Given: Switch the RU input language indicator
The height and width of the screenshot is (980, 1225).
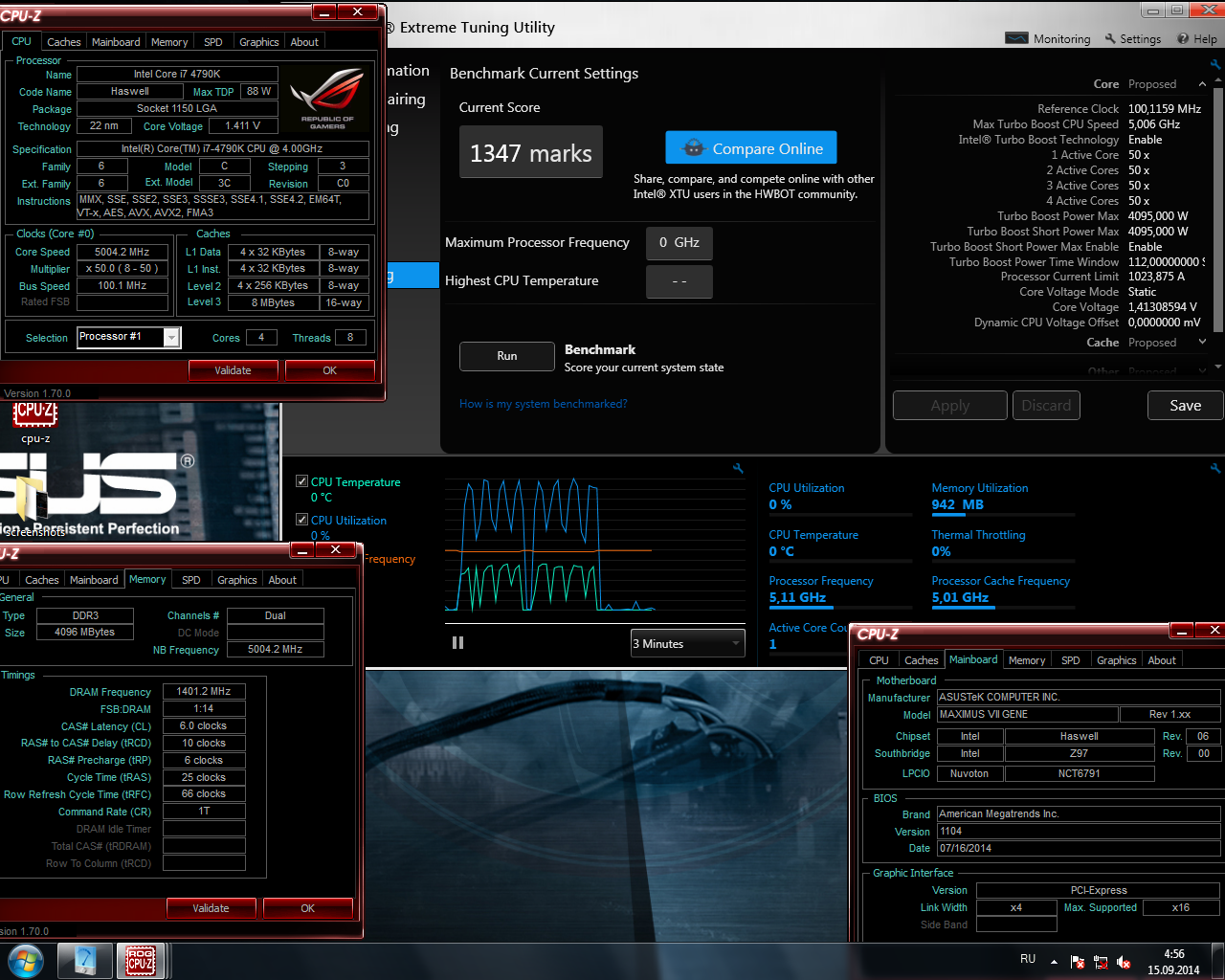Looking at the screenshot, I should 1028,959.
